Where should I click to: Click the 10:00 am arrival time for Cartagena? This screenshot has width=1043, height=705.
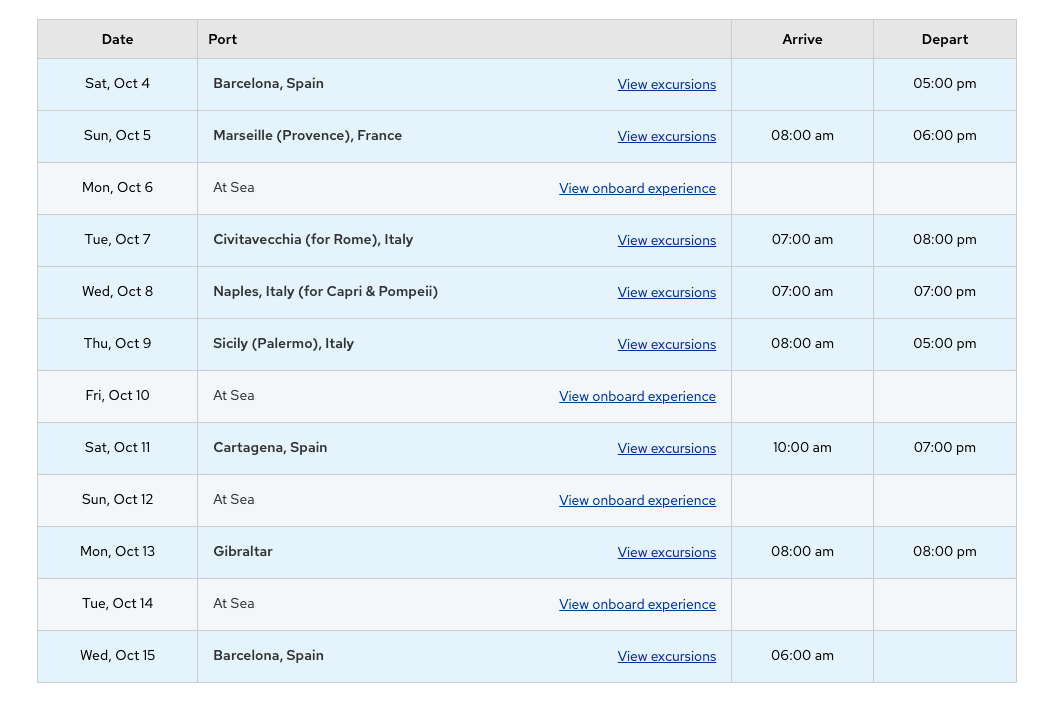click(x=802, y=447)
